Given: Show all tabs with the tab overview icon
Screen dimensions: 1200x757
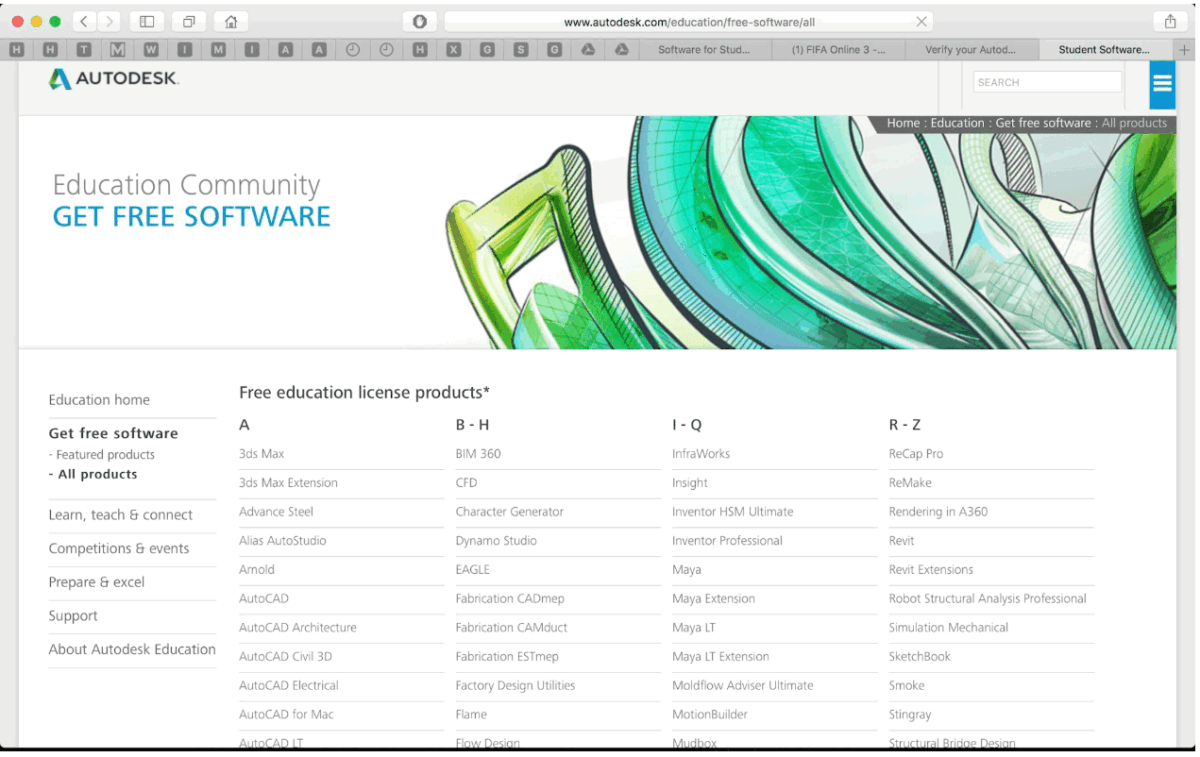Looking at the screenshot, I should click(187, 20).
